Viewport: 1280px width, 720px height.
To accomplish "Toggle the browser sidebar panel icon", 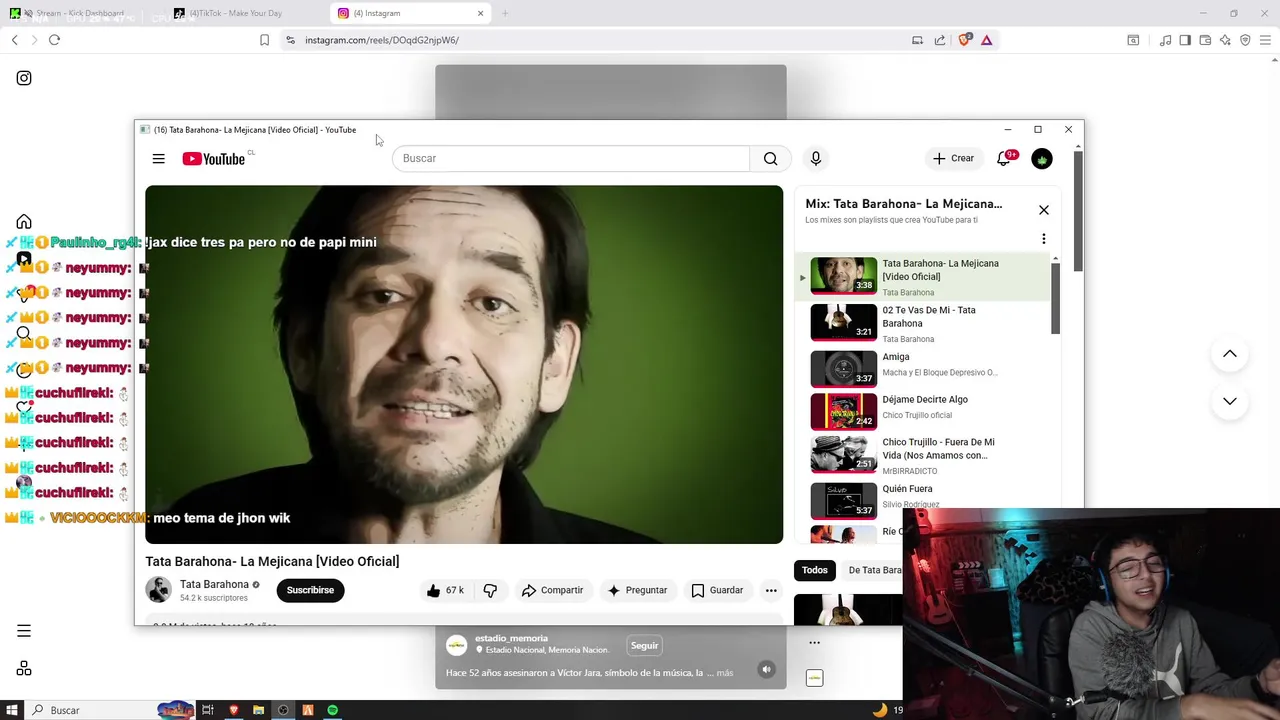I will (x=1185, y=40).
